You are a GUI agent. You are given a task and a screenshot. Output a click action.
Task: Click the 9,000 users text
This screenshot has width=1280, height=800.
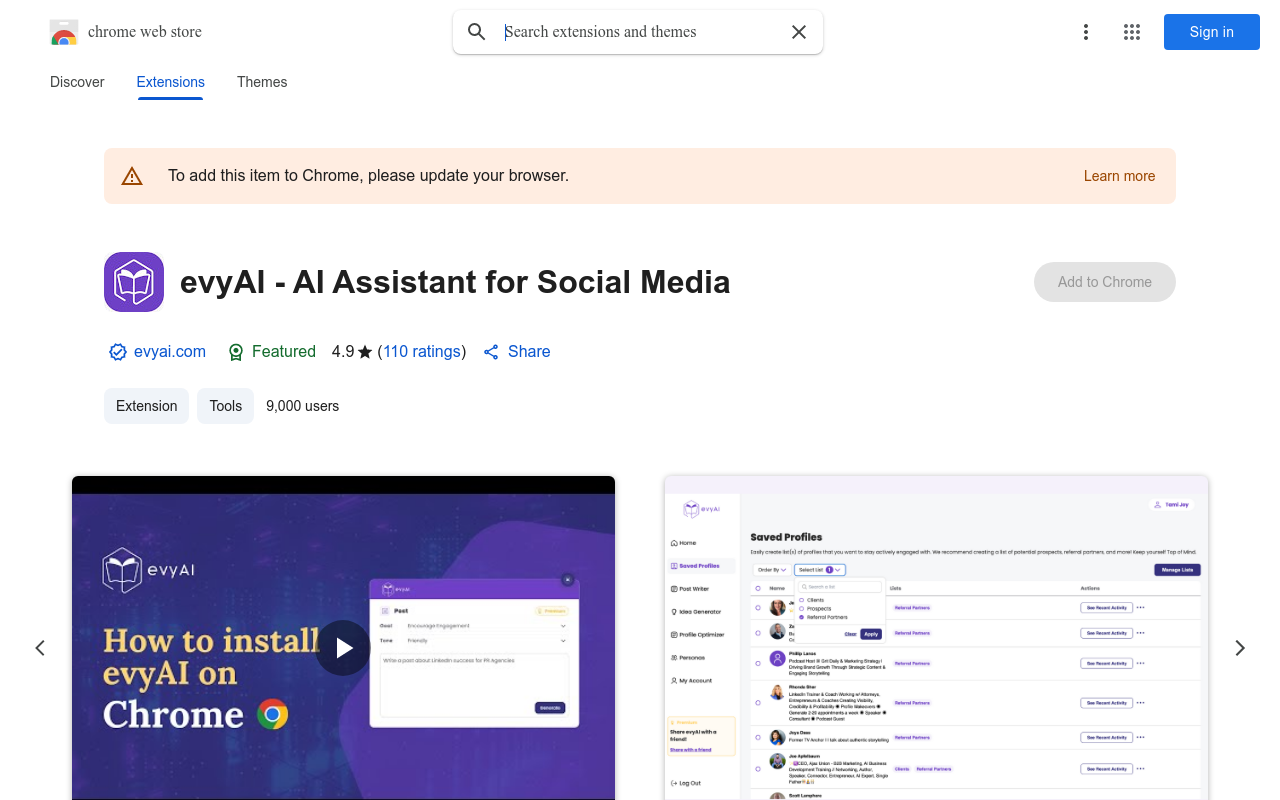pos(303,406)
